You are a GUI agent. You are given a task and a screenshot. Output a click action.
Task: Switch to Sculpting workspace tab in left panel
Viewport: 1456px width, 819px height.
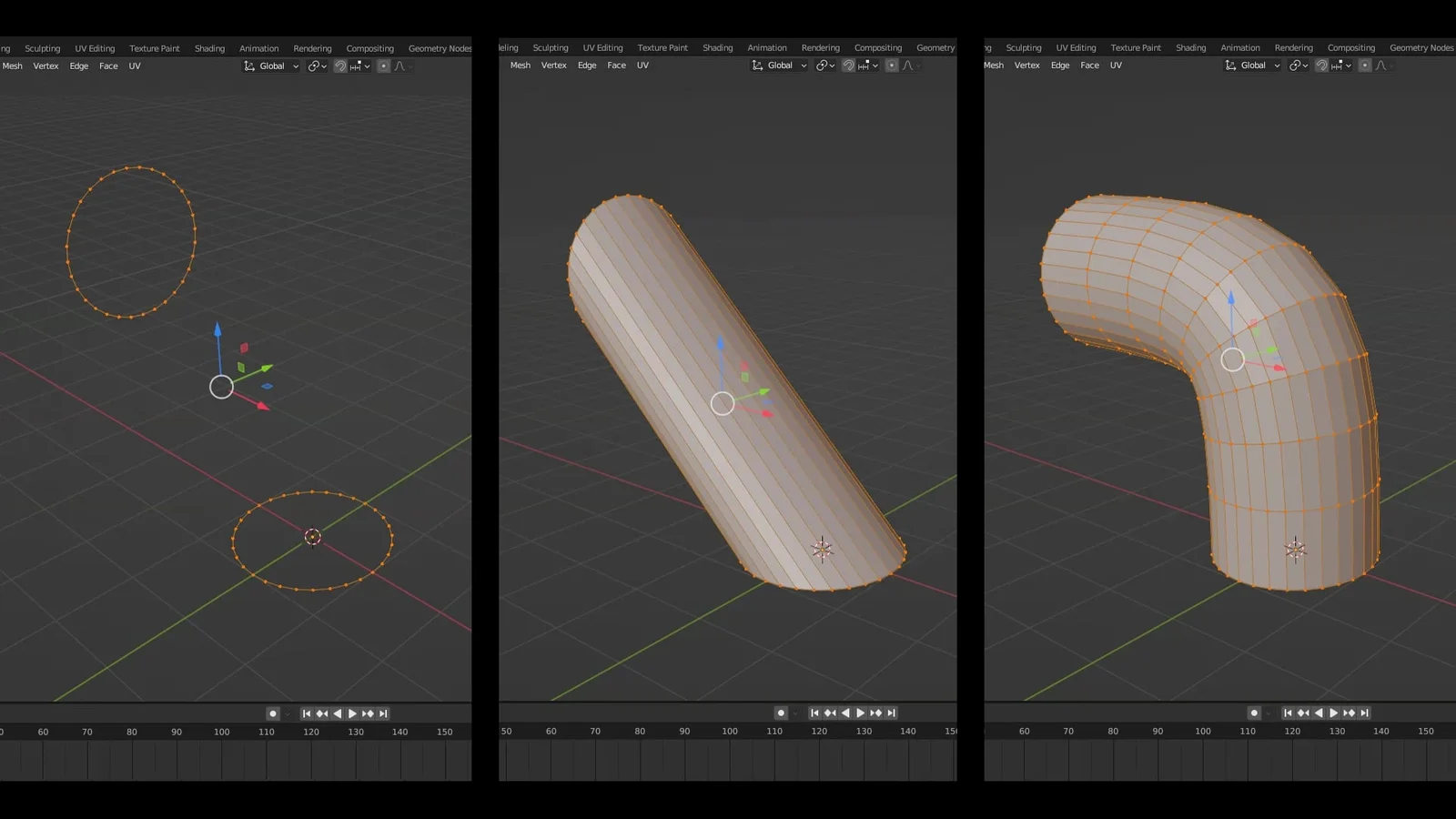pos(43,48)
